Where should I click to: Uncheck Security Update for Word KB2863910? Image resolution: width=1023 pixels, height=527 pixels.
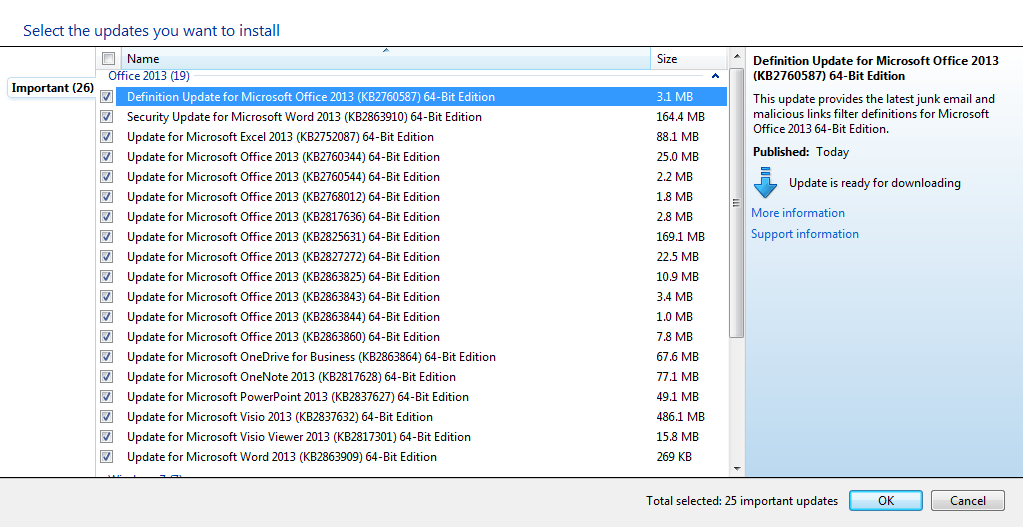[x=106, y=117]
